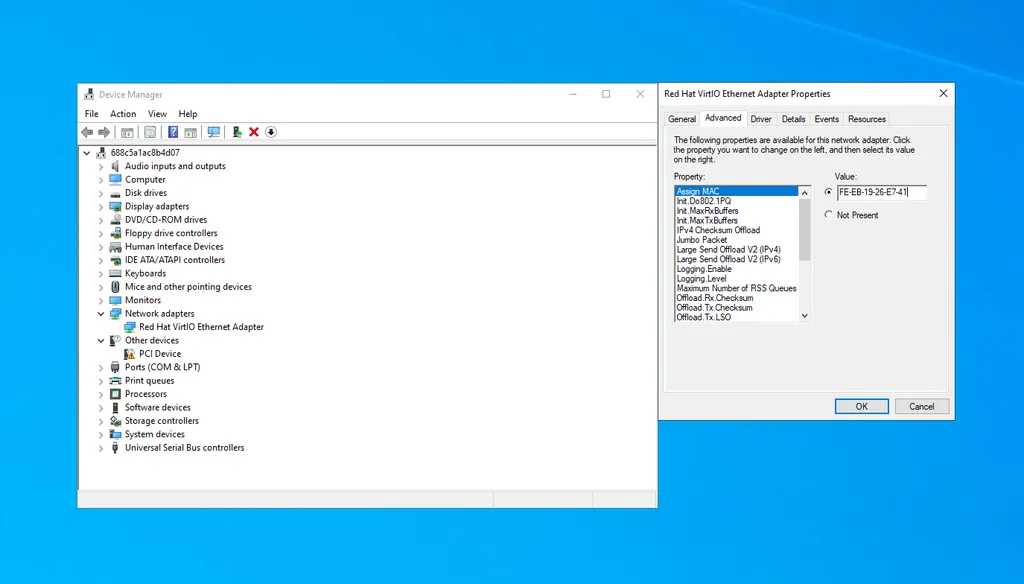This screenshot has width=1024, height=584.
Task: Click Cancel in adapter Properties dialog
Action: click(921, 406)
